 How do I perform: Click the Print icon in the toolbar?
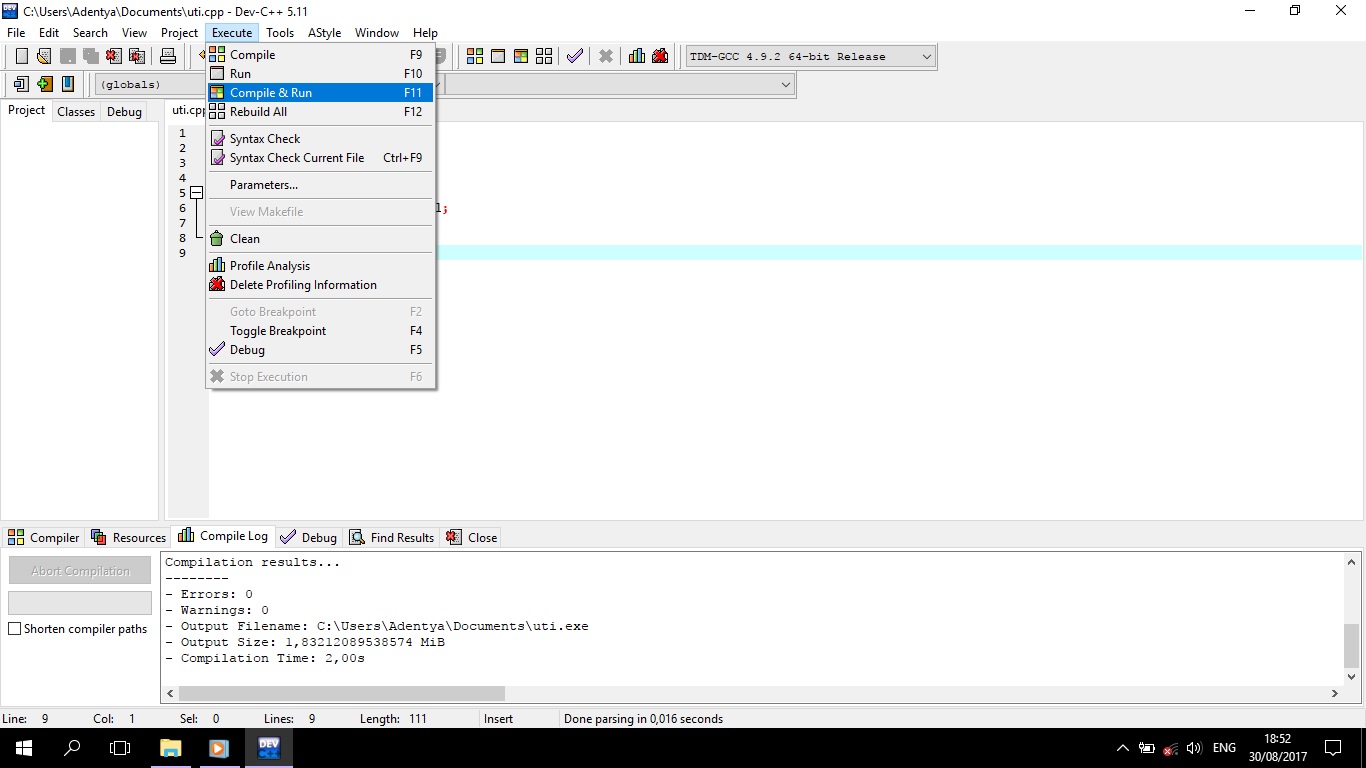coord(168,56)
